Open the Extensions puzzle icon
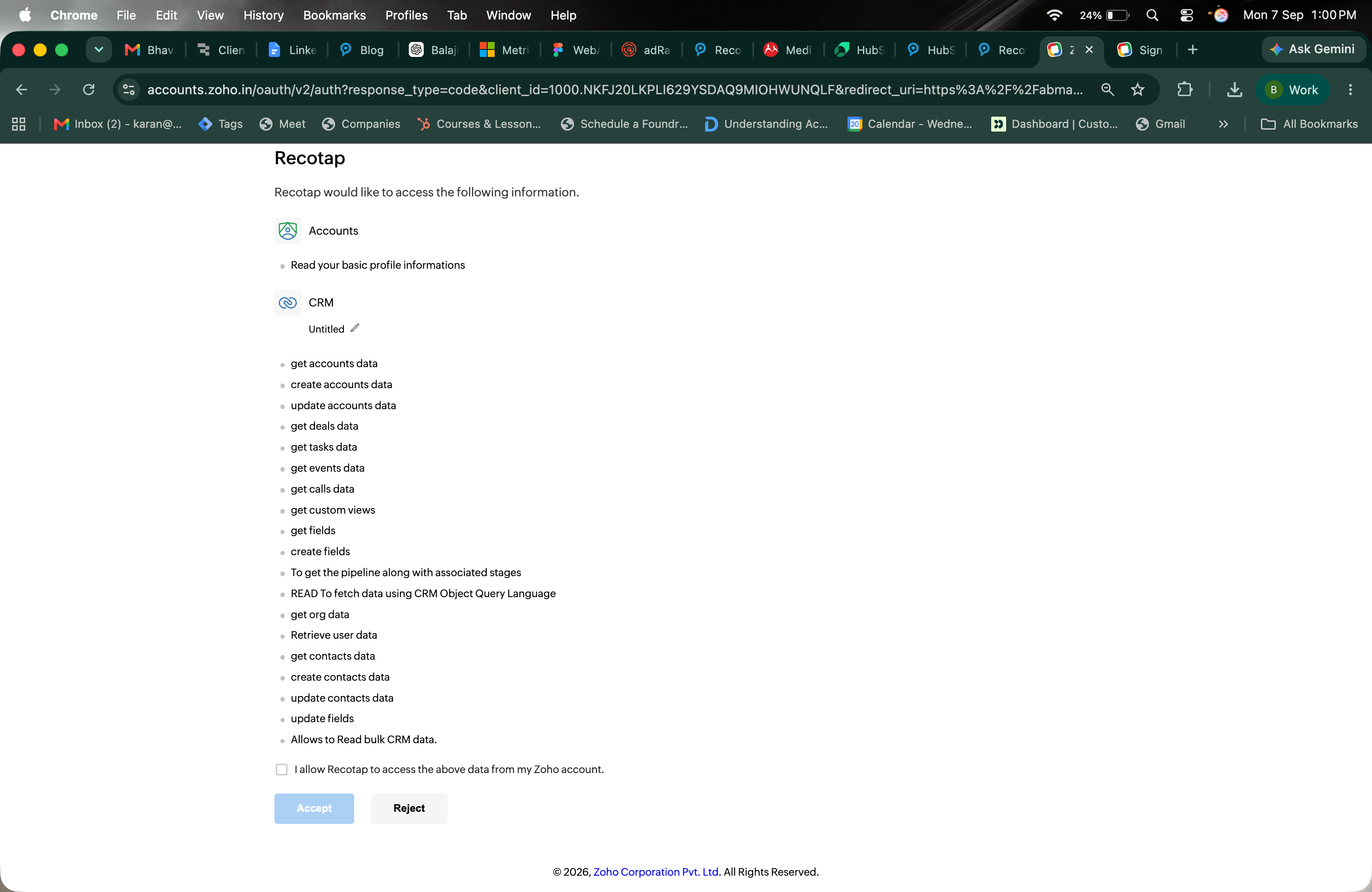 (1185, 89)
